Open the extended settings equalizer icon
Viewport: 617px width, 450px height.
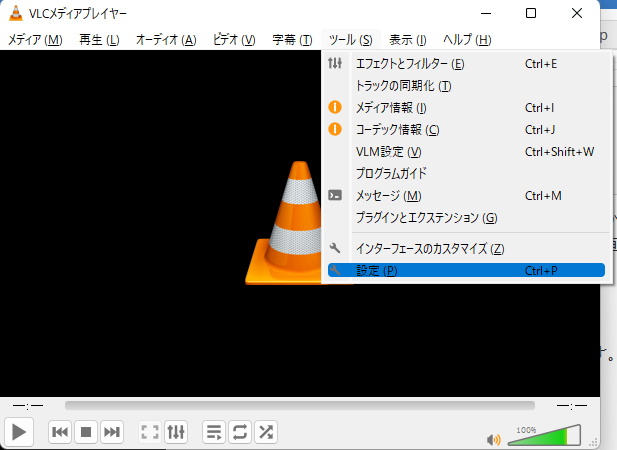(176, 432)
